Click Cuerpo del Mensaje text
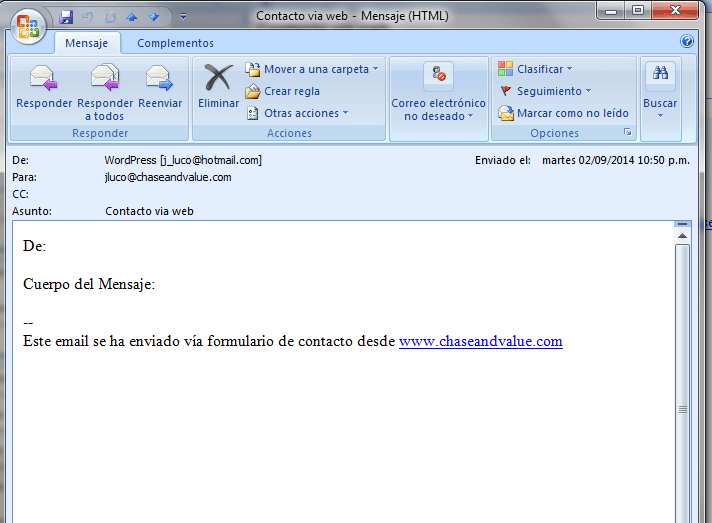 [x=89, y=284]
